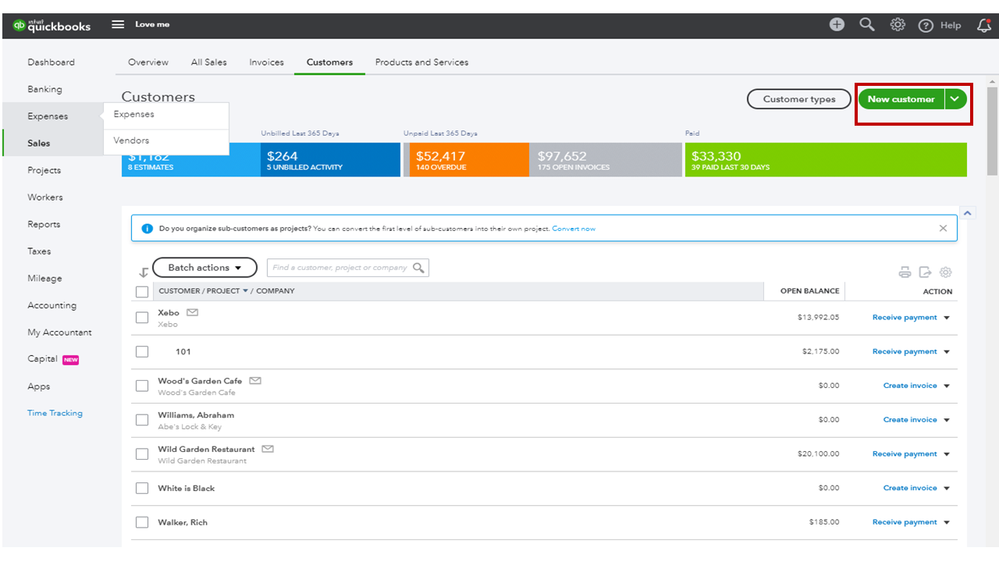Open the Xebo customer name
The image size is (999, 562).
click(168, 312)
